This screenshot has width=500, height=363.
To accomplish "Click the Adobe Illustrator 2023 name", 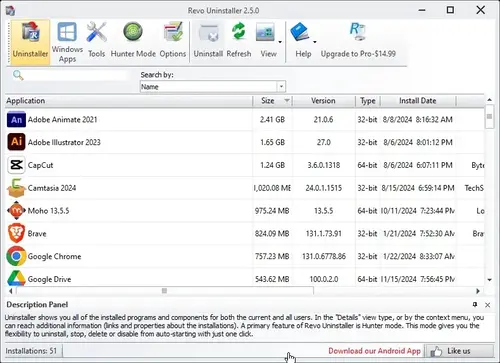I will 64,142.
